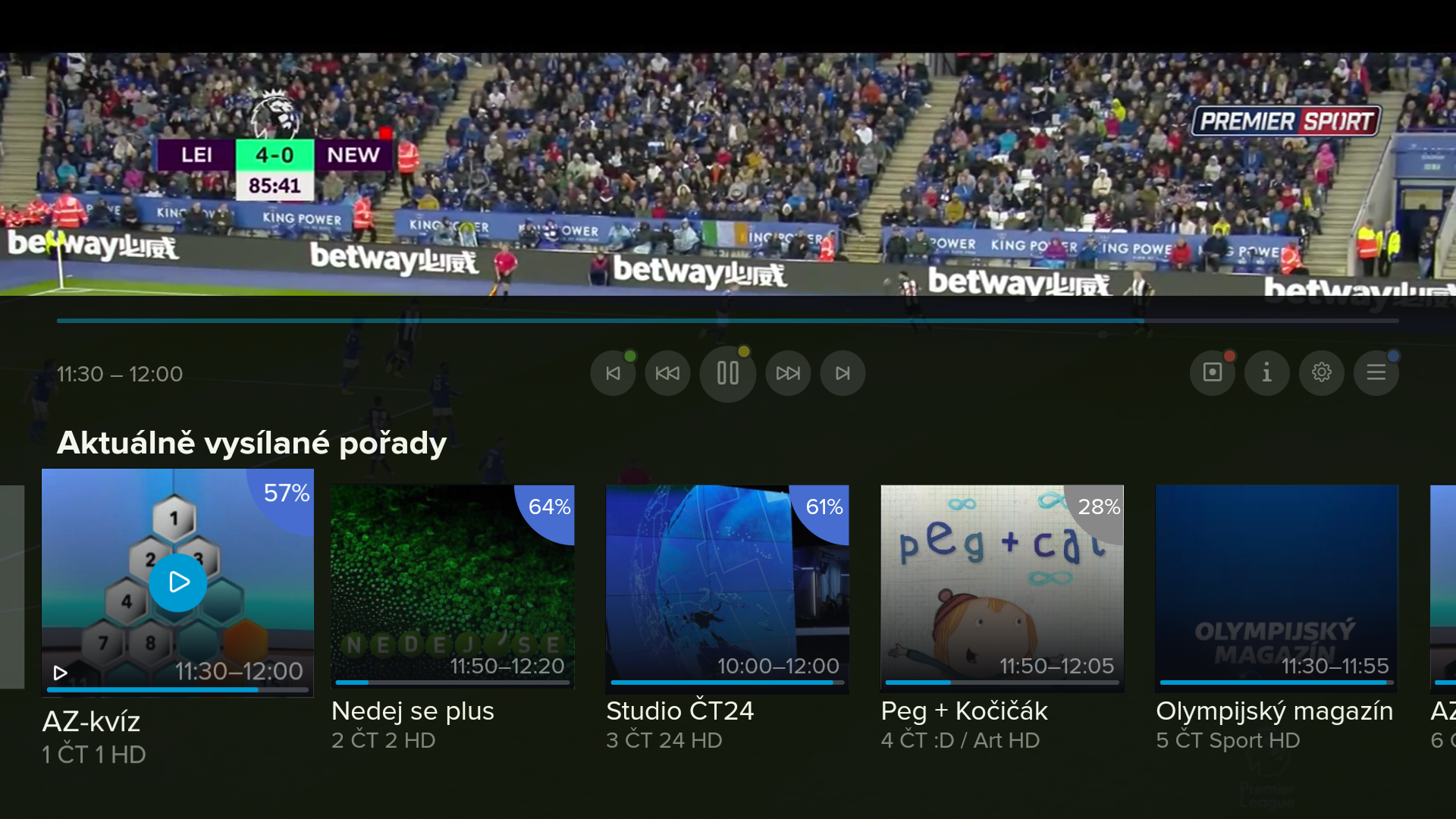Select the Studio ČT24 programme tile
The width and height of the screenshot is (1456, 819).
pos(727,588)
